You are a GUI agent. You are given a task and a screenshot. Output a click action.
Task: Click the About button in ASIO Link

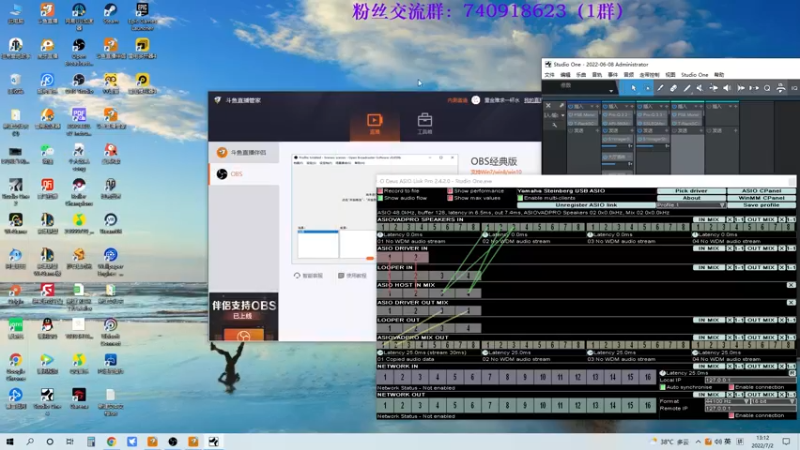pos(691,198)
